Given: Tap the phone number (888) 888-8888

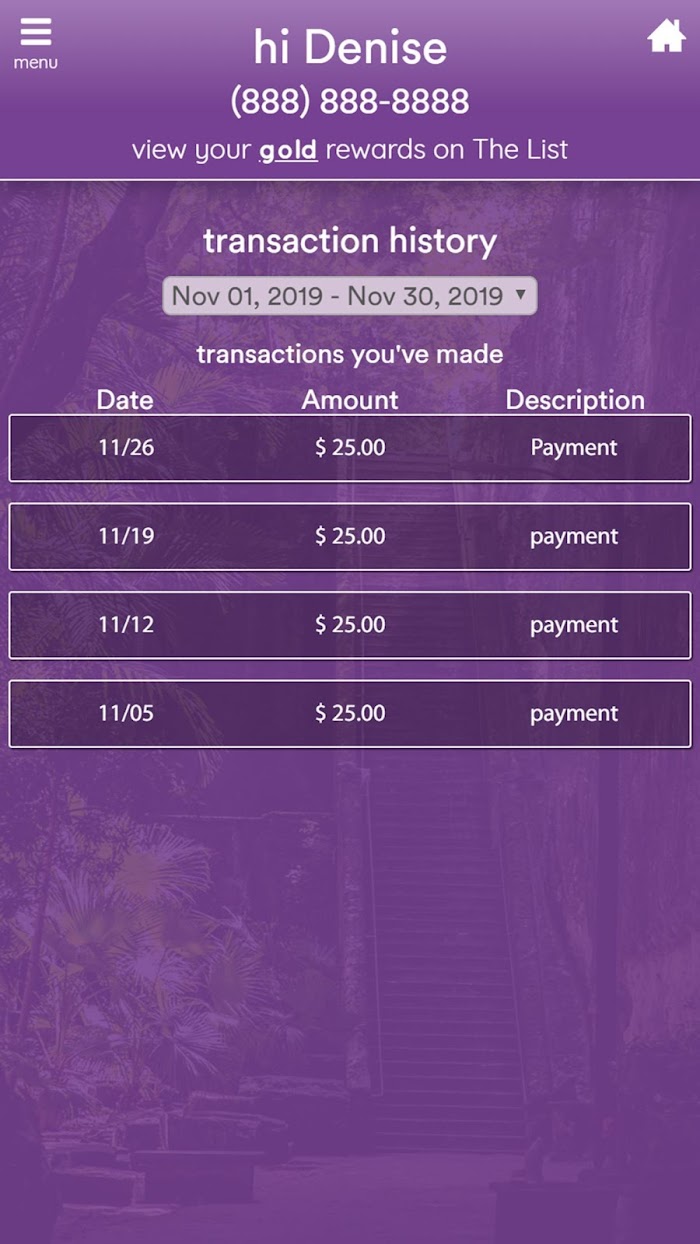Looking at the screenshot, I should (x=350, y=101).
